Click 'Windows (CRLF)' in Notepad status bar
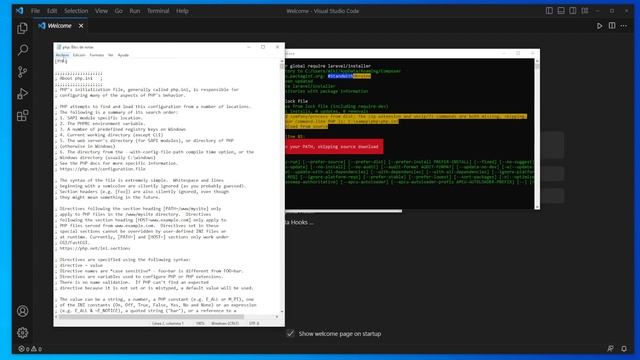Screen dimensions: 640x360 (x=225, y=323)
